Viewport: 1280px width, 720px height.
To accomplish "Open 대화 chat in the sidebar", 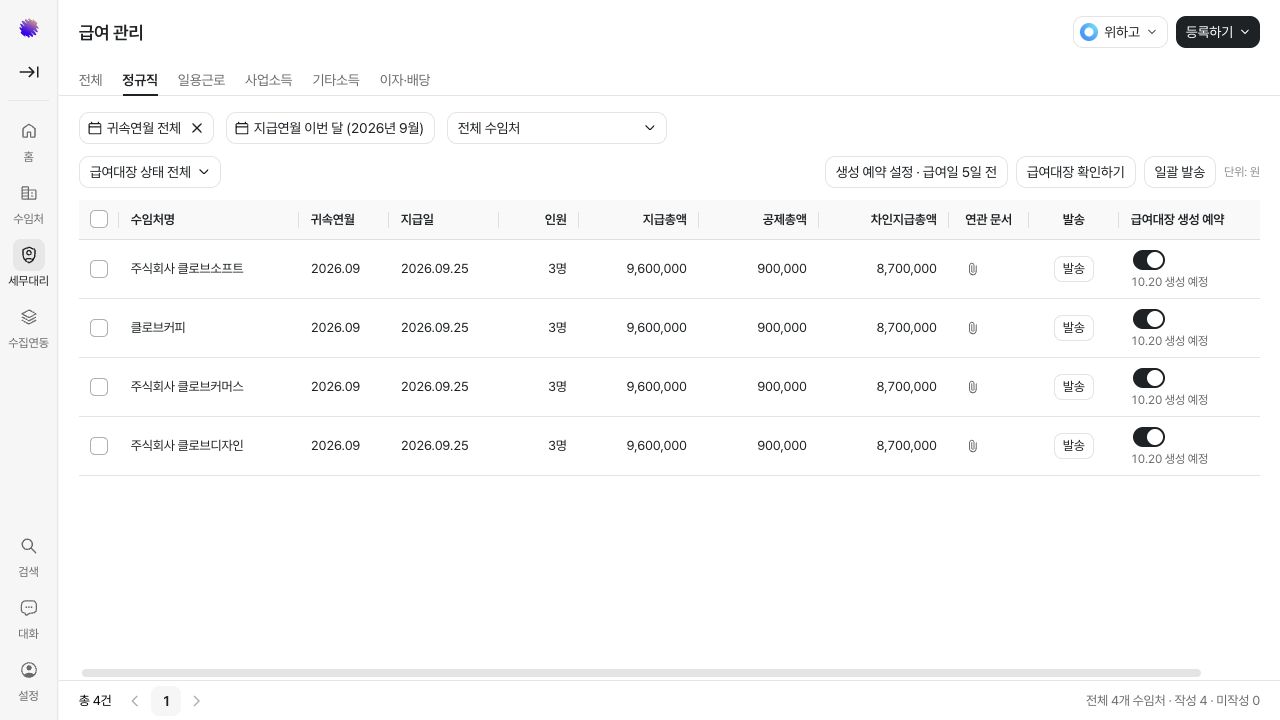I will pyautogui.click(x=29, y=618).
